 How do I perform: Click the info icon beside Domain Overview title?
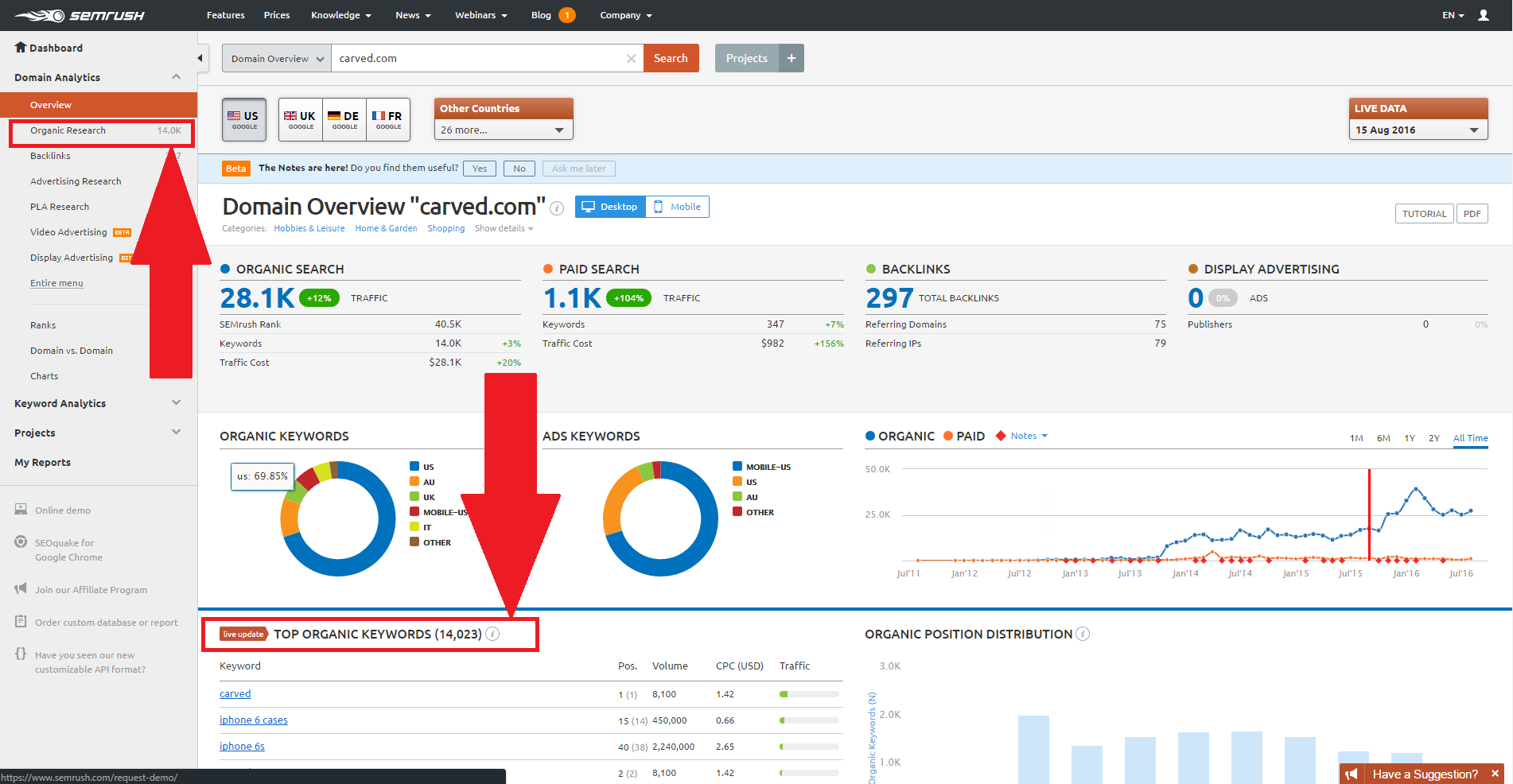pyautogui.click(x=557, y=208)
